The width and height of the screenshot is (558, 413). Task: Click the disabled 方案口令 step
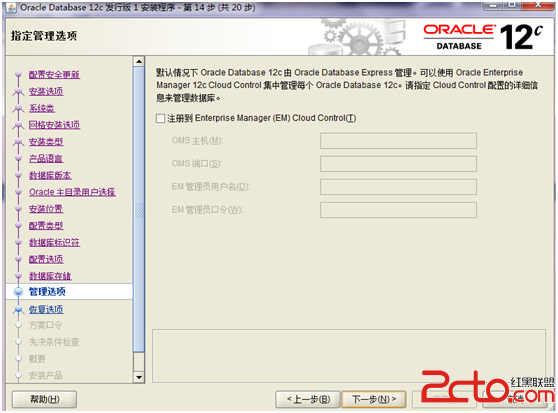(x=45, y=325)
